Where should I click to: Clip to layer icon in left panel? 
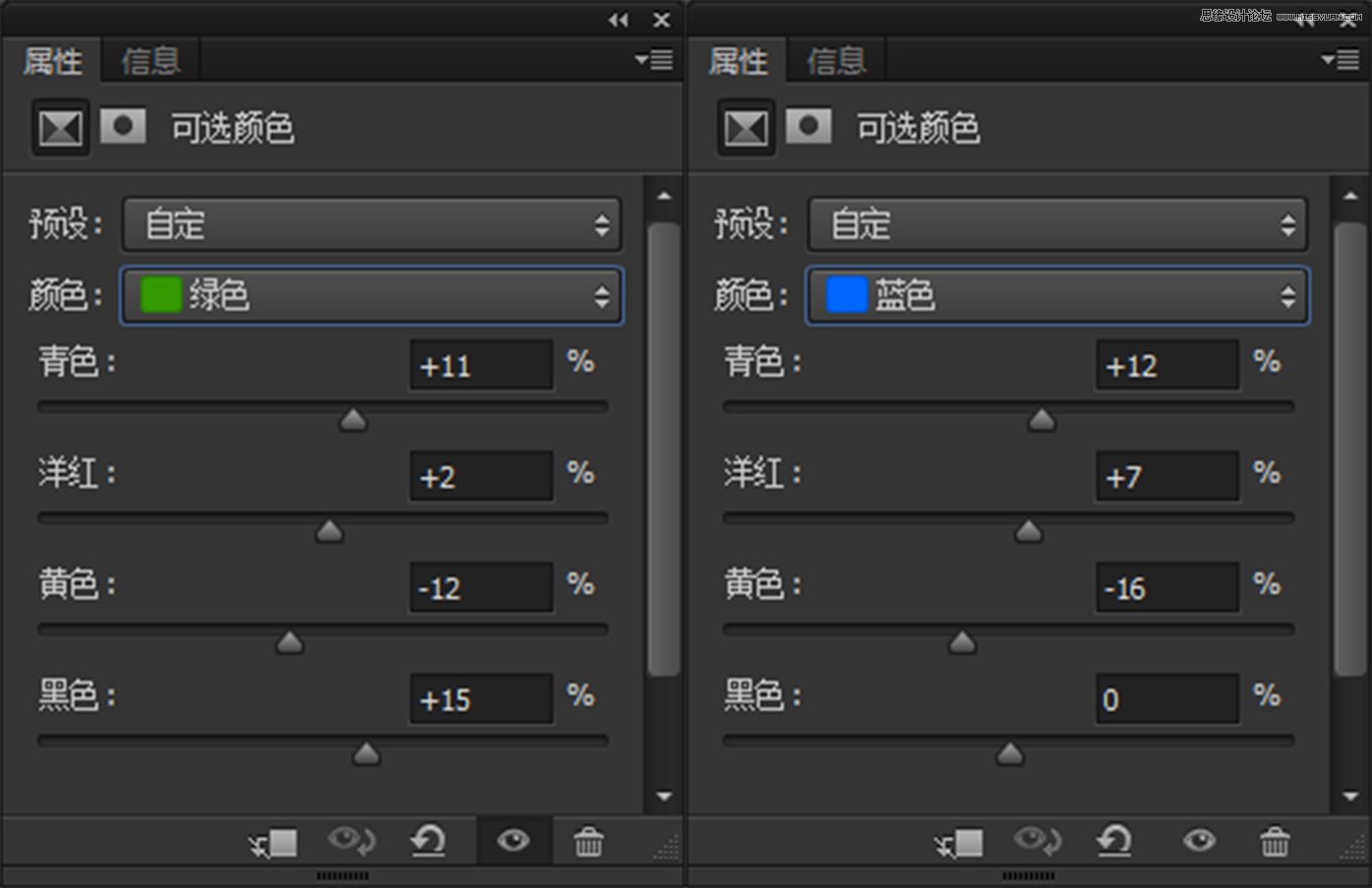pos(273,843)
